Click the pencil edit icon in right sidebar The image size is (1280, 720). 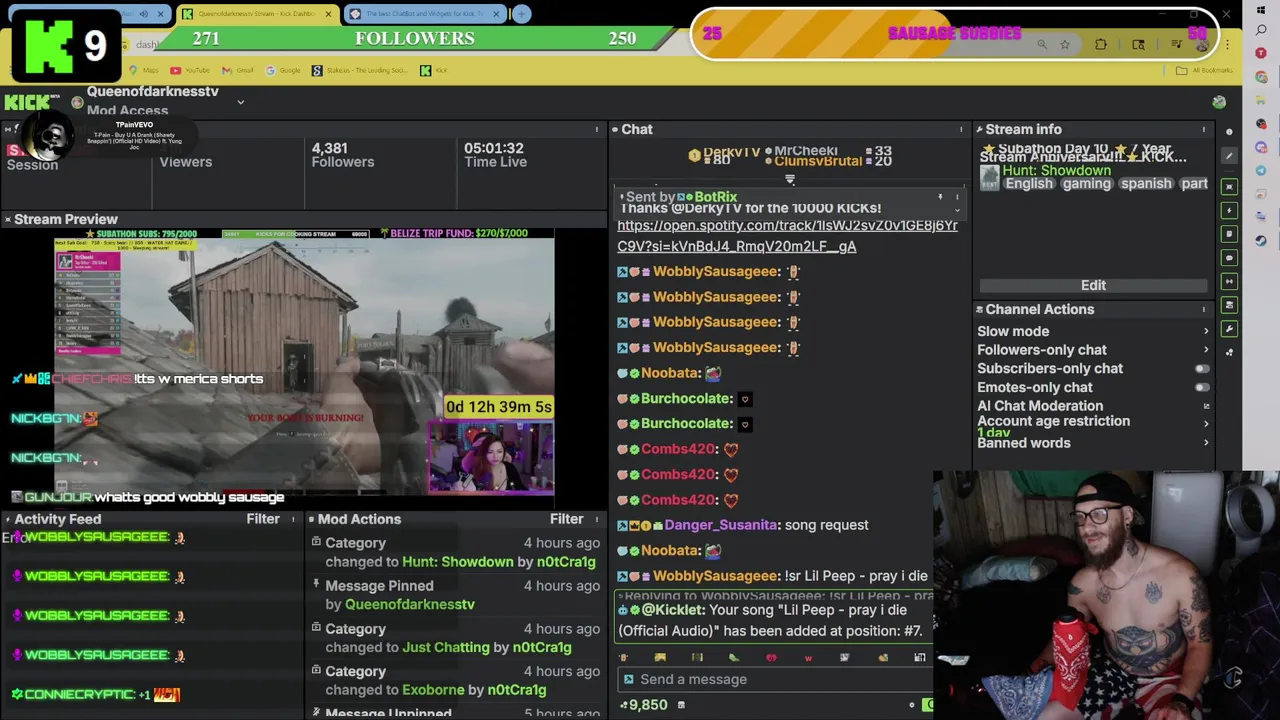point(1229,156)
